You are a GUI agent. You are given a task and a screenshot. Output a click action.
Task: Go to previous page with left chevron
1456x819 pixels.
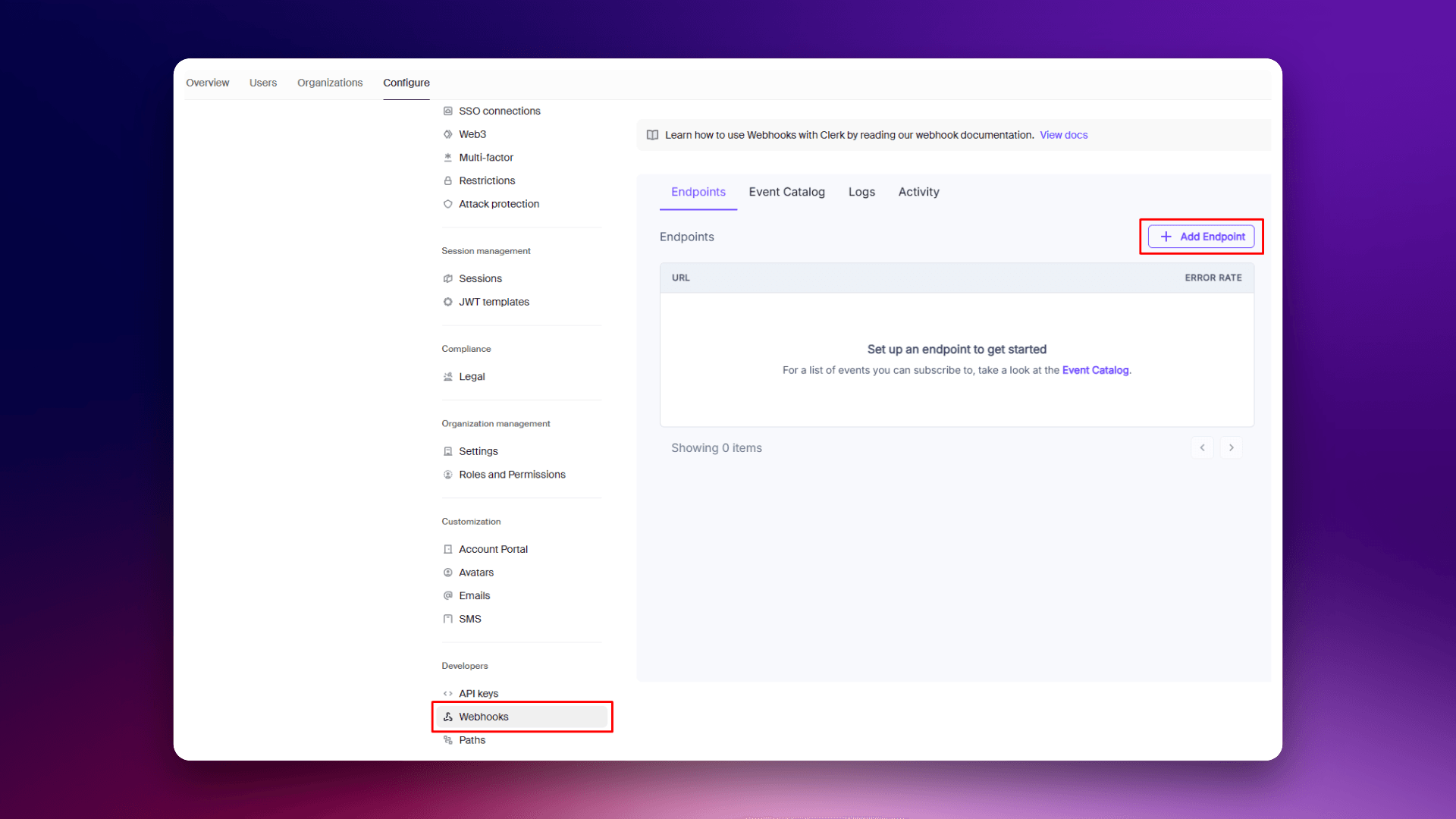(1202, 448)
